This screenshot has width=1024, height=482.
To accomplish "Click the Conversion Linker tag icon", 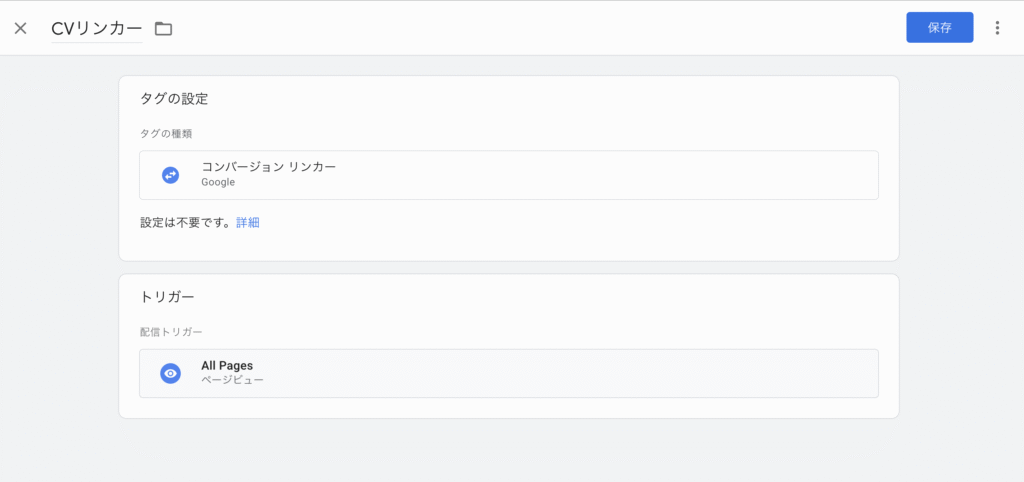I will click(x=171, y=175).
